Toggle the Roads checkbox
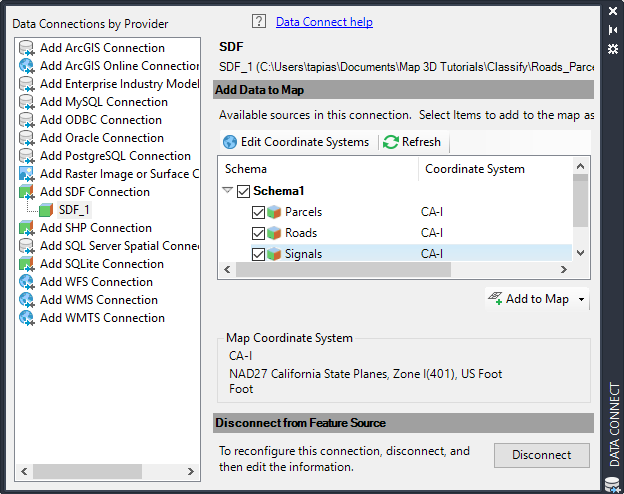Image resolution: width=624 pixels, height=494 pixels. point(259,233)
